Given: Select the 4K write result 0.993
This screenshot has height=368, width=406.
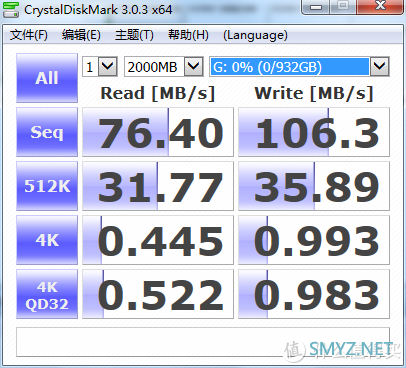Looking at the screenshot, I should coord(314,240).
